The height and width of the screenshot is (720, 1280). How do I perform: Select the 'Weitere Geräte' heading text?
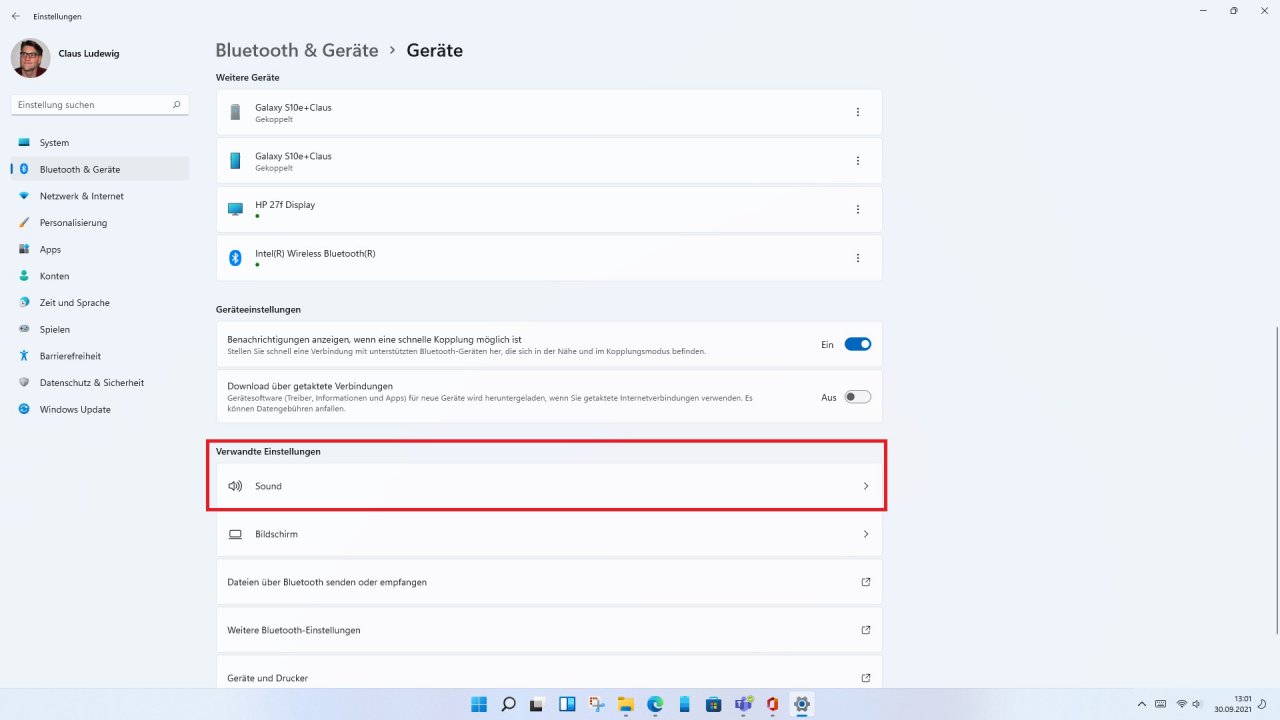248,77
